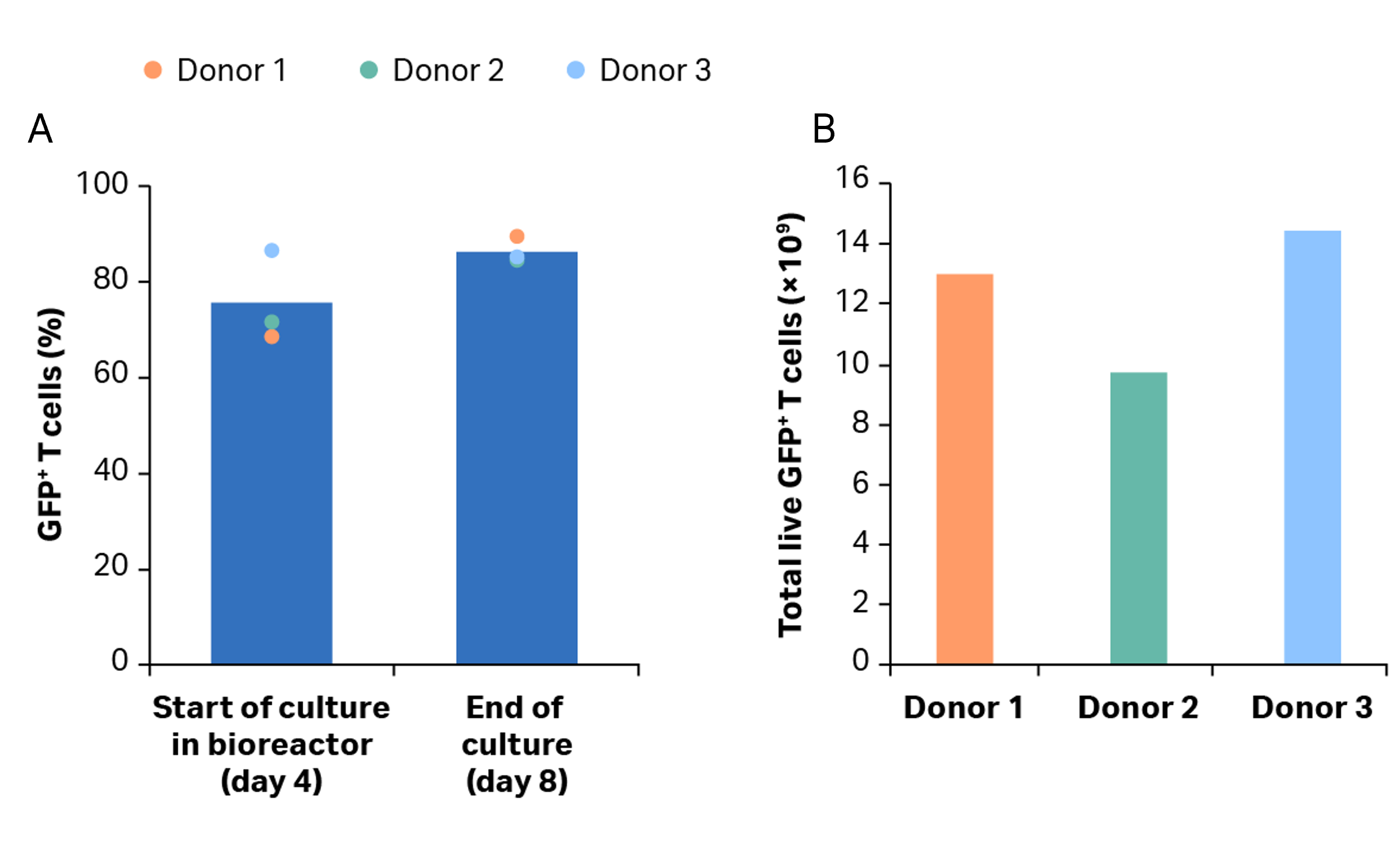Pick the light blue Donor 3 point at day 4

(272, 250)
